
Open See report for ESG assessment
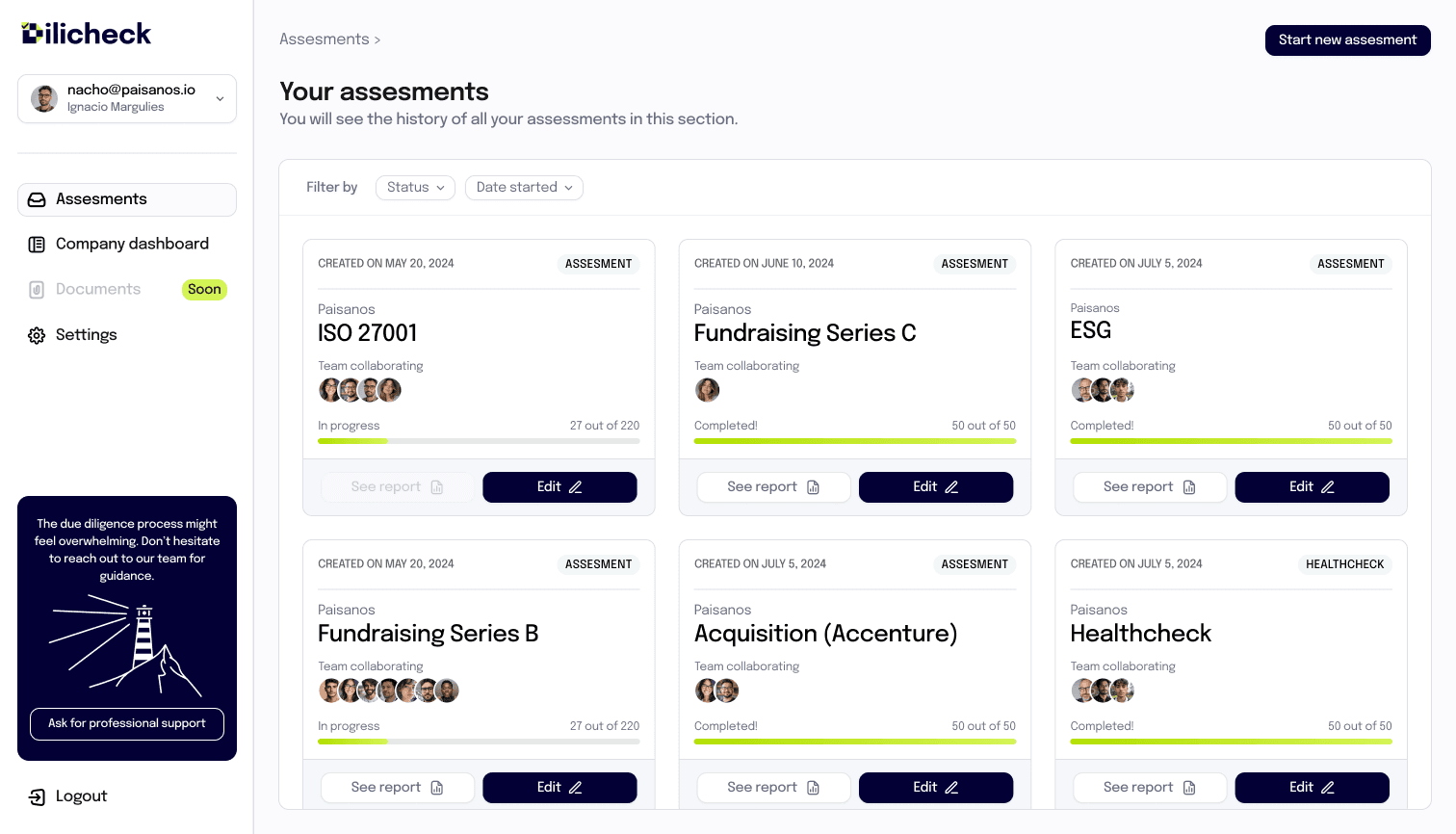click(1150, 487)
